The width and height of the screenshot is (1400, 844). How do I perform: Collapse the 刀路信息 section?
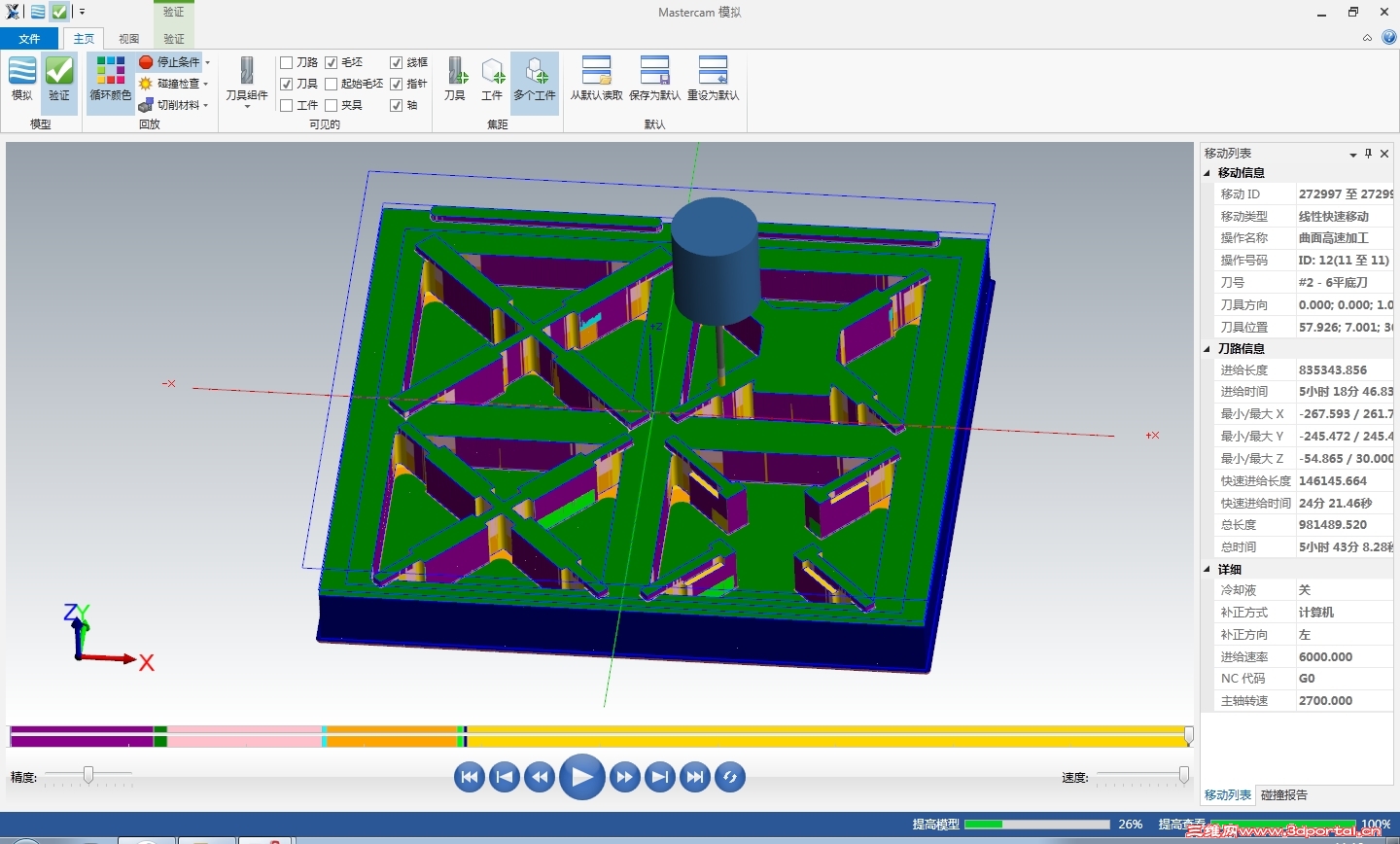[1208, 349]
